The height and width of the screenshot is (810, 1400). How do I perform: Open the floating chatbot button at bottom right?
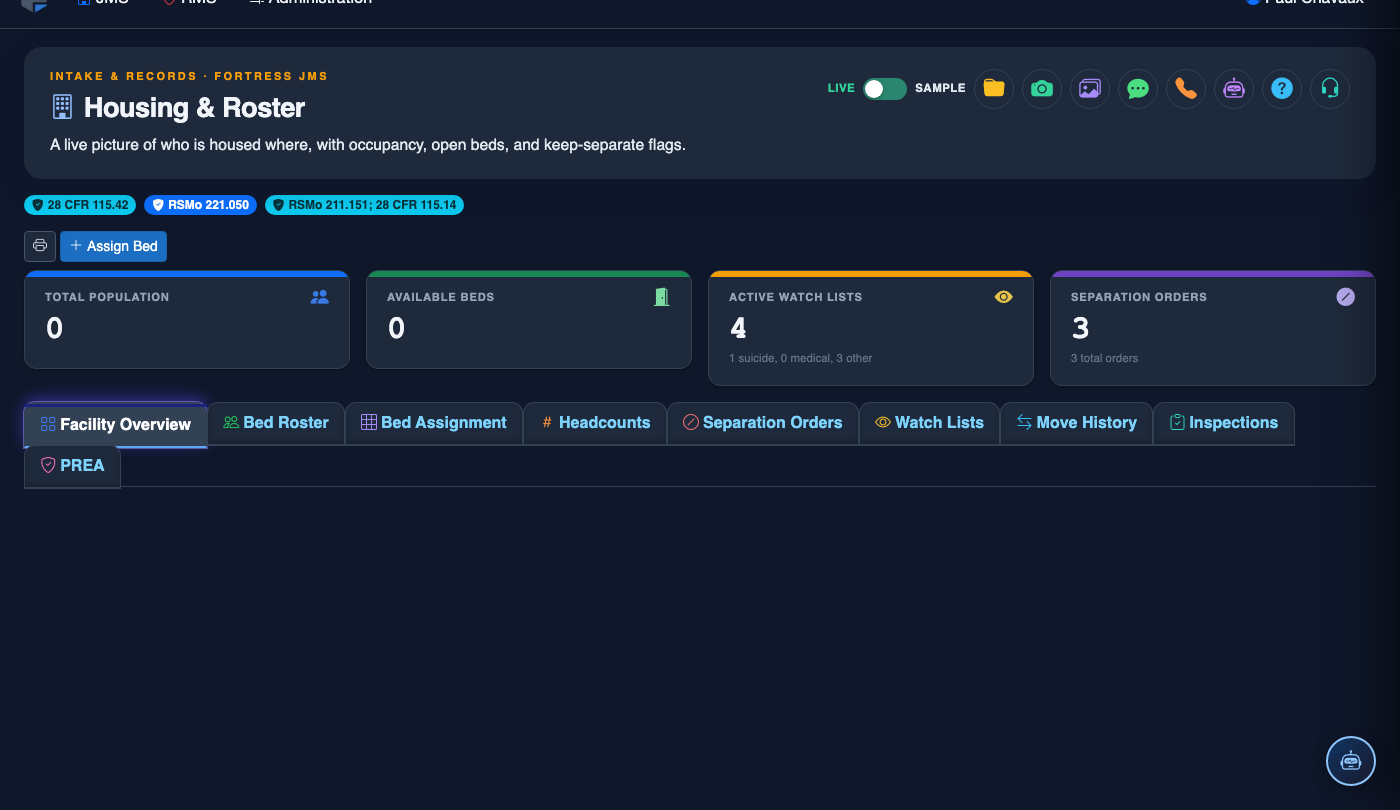pyautogui.click(x=1351, y=761)
